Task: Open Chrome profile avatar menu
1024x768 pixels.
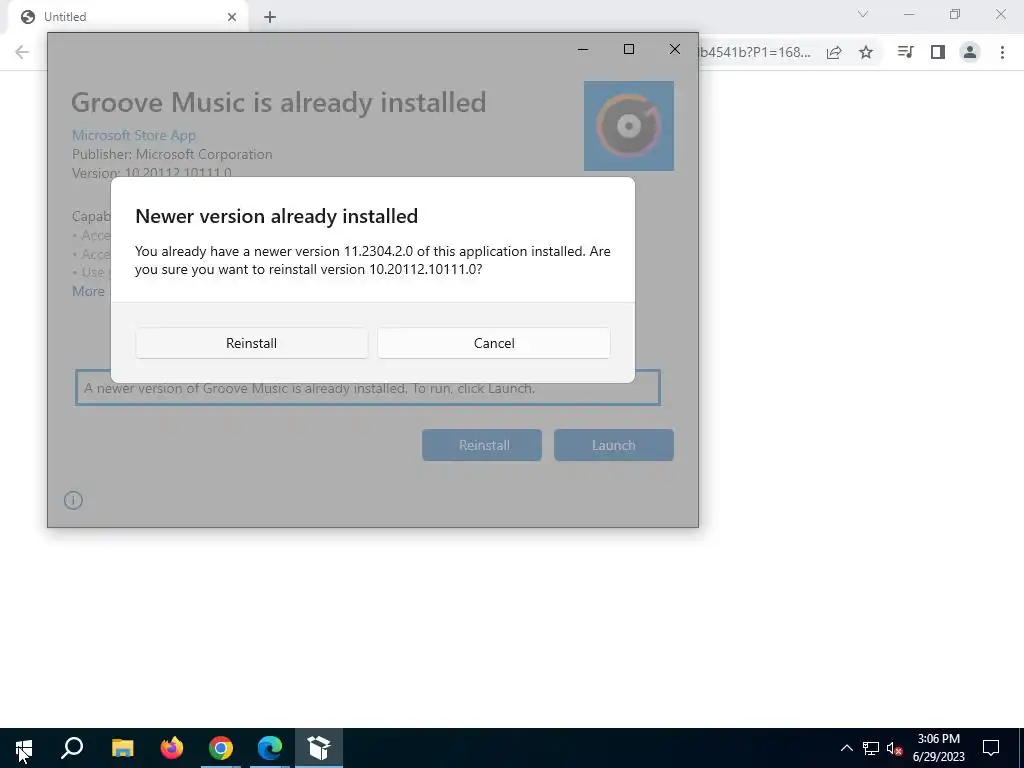Action: [970, 52]
